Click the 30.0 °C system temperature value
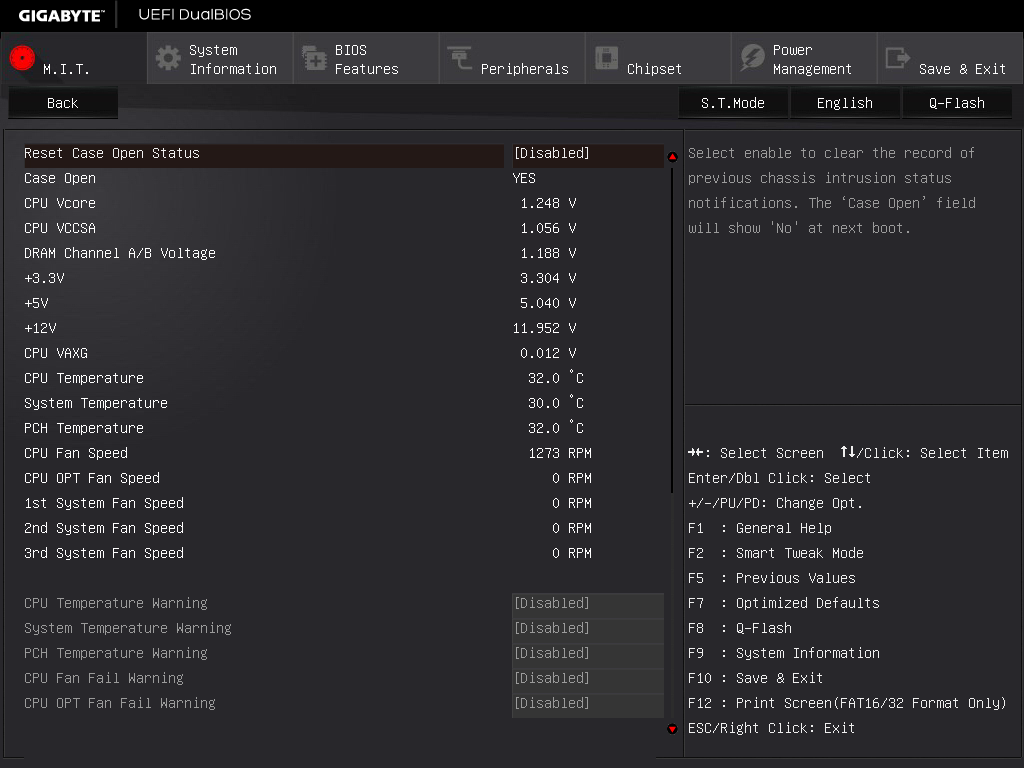This screenshot has height=768, width=1024. point(556,403)
